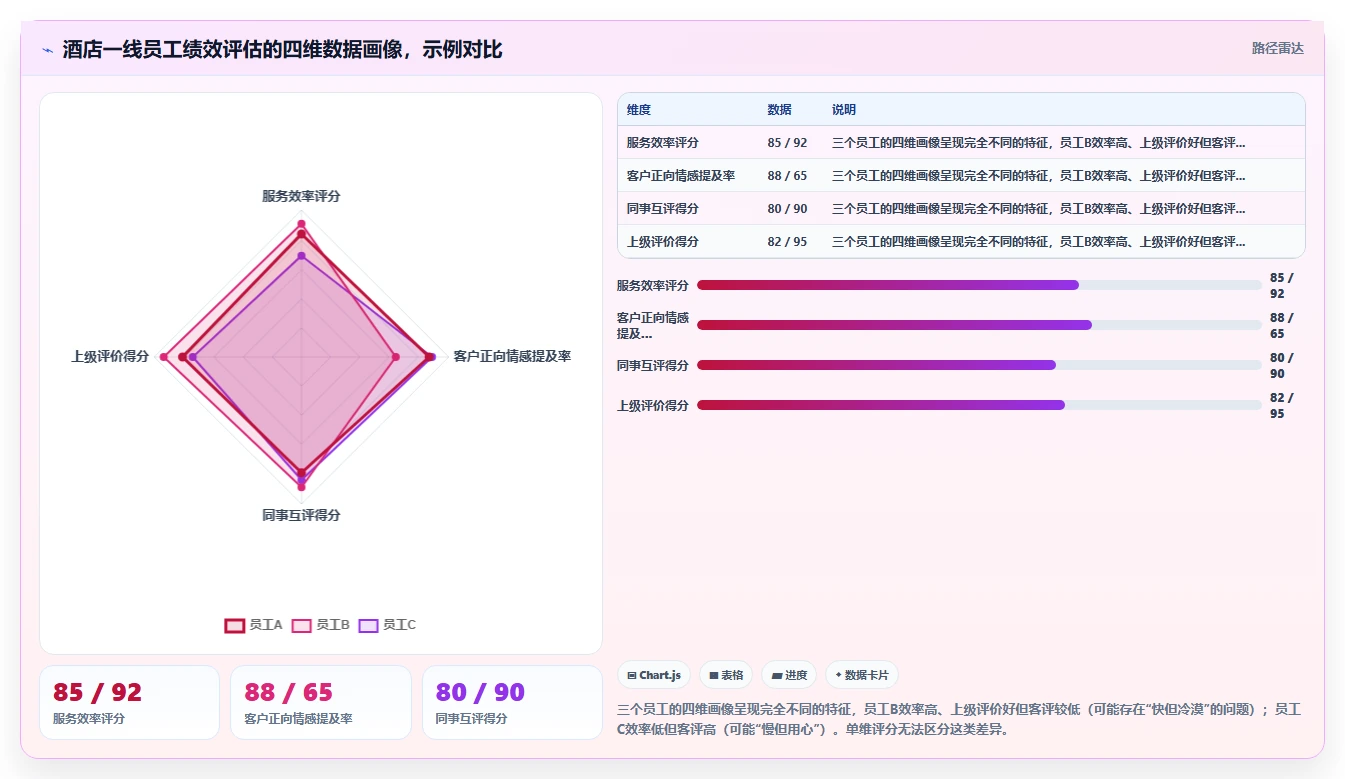Click table value 85 / 92
The height and width of the screenshot is (779, 1345).
pyautogui.click(x=787, y=143)
